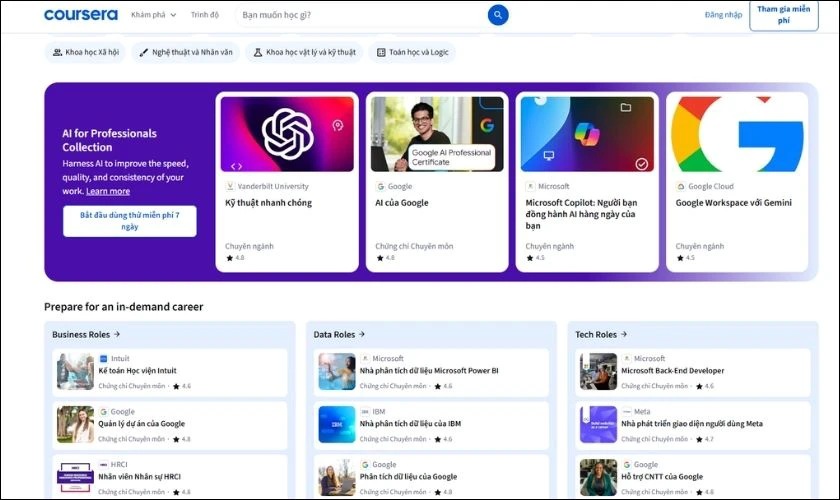840x500 pixels.
Task: Open the Microsoft Copilot course thumbnail
Action: (x=587, y=134)
